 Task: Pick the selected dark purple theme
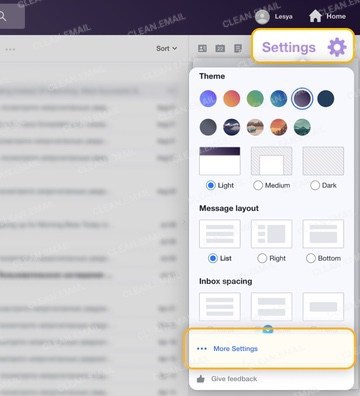[x=302, y=99]
